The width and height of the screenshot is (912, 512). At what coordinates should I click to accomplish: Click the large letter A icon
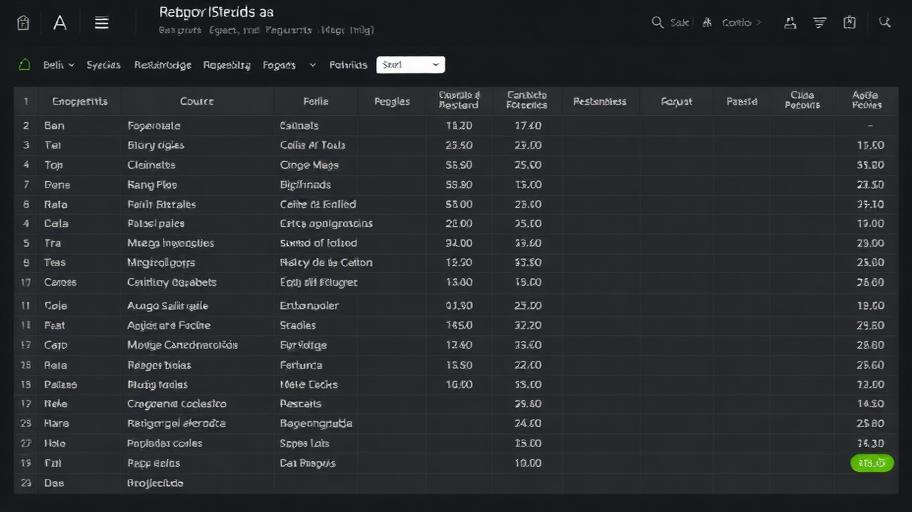(x=60, y=23)
